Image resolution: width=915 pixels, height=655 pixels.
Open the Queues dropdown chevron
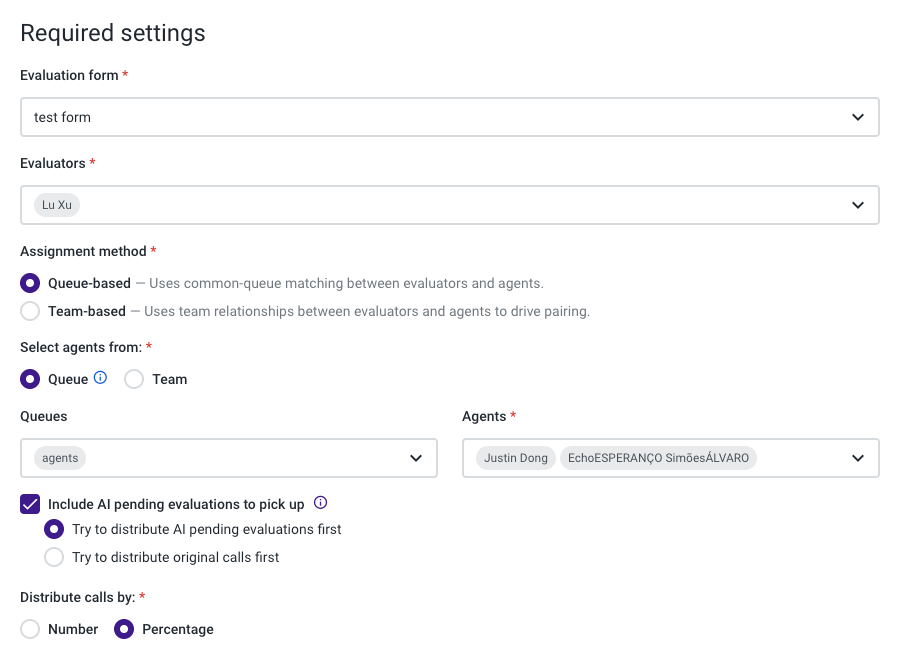pos(415,458)
